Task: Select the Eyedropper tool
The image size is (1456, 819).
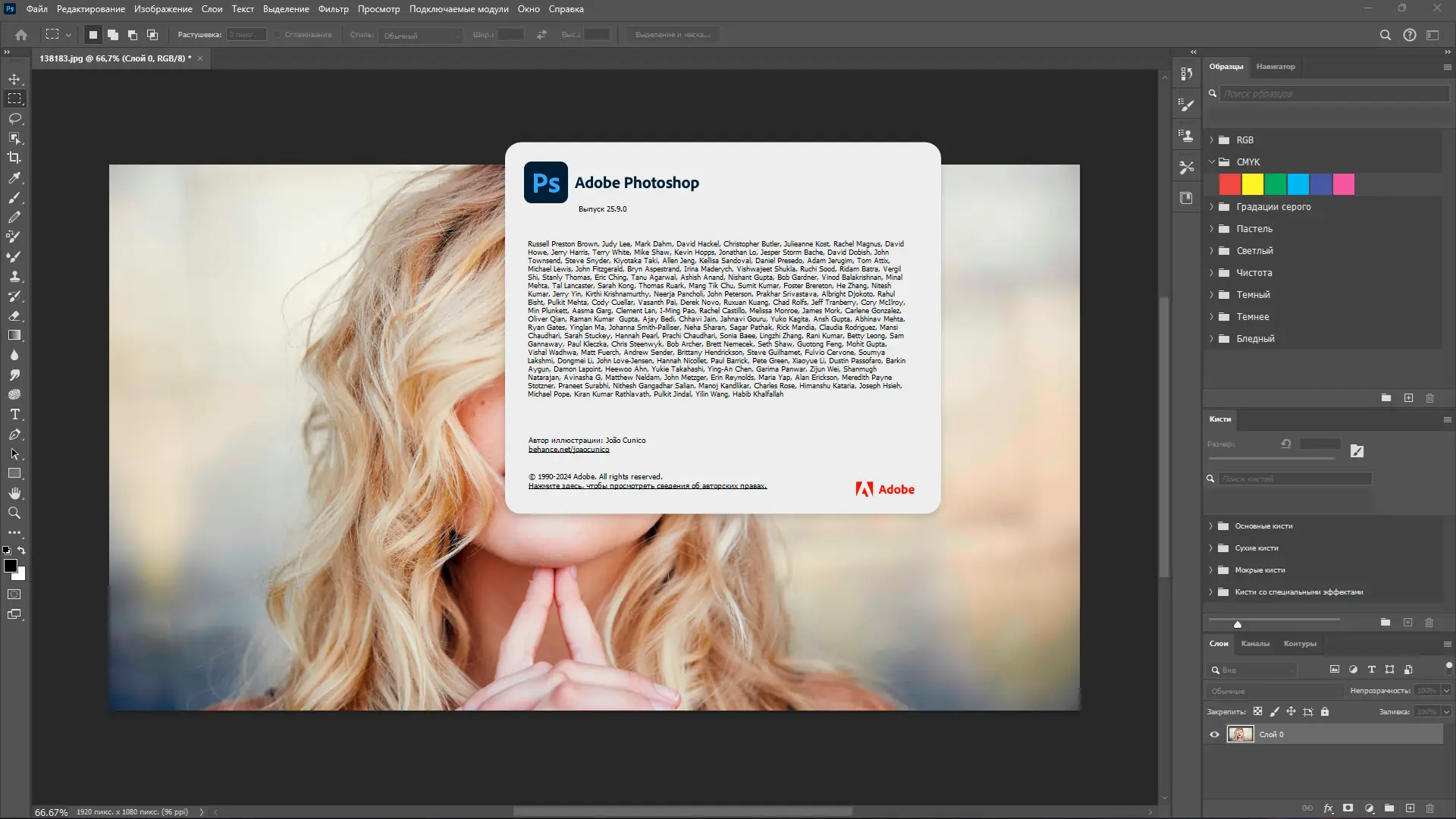Action: 14,177
